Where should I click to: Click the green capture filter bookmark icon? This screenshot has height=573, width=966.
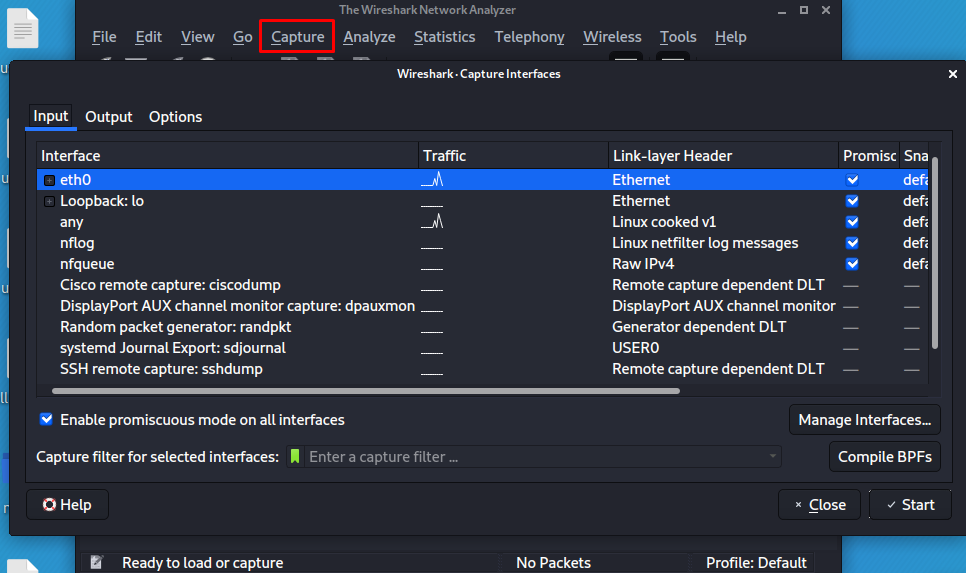[295, 457]
